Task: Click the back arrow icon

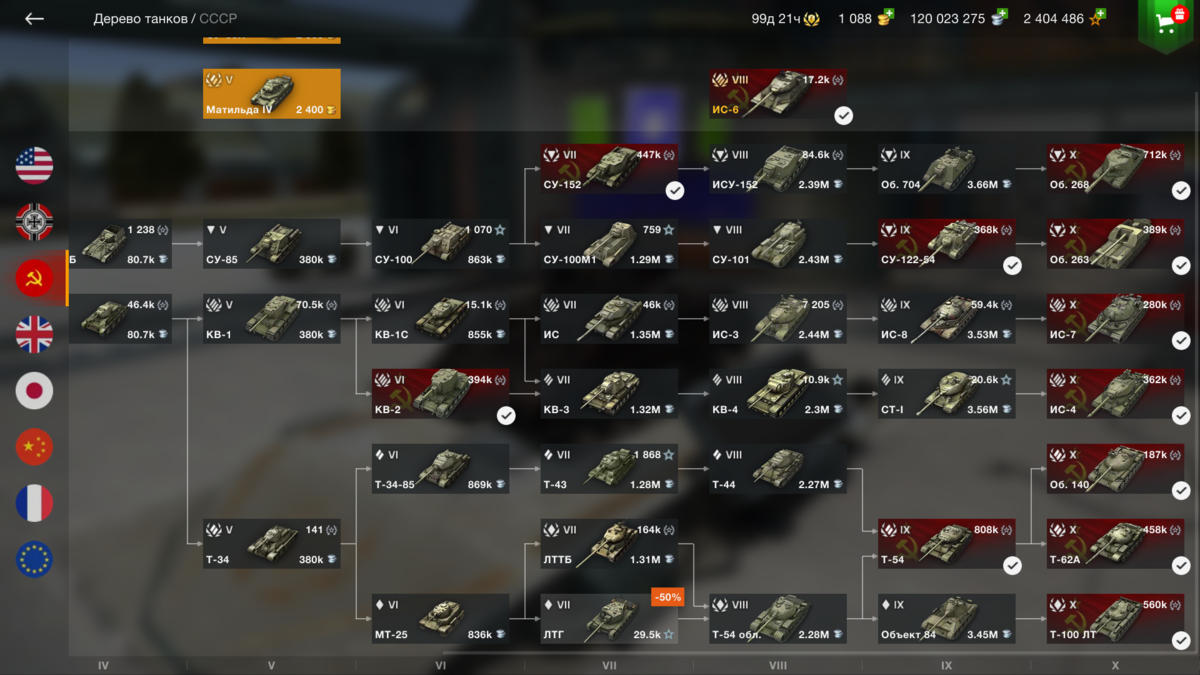Action: [x=34, y=19]
